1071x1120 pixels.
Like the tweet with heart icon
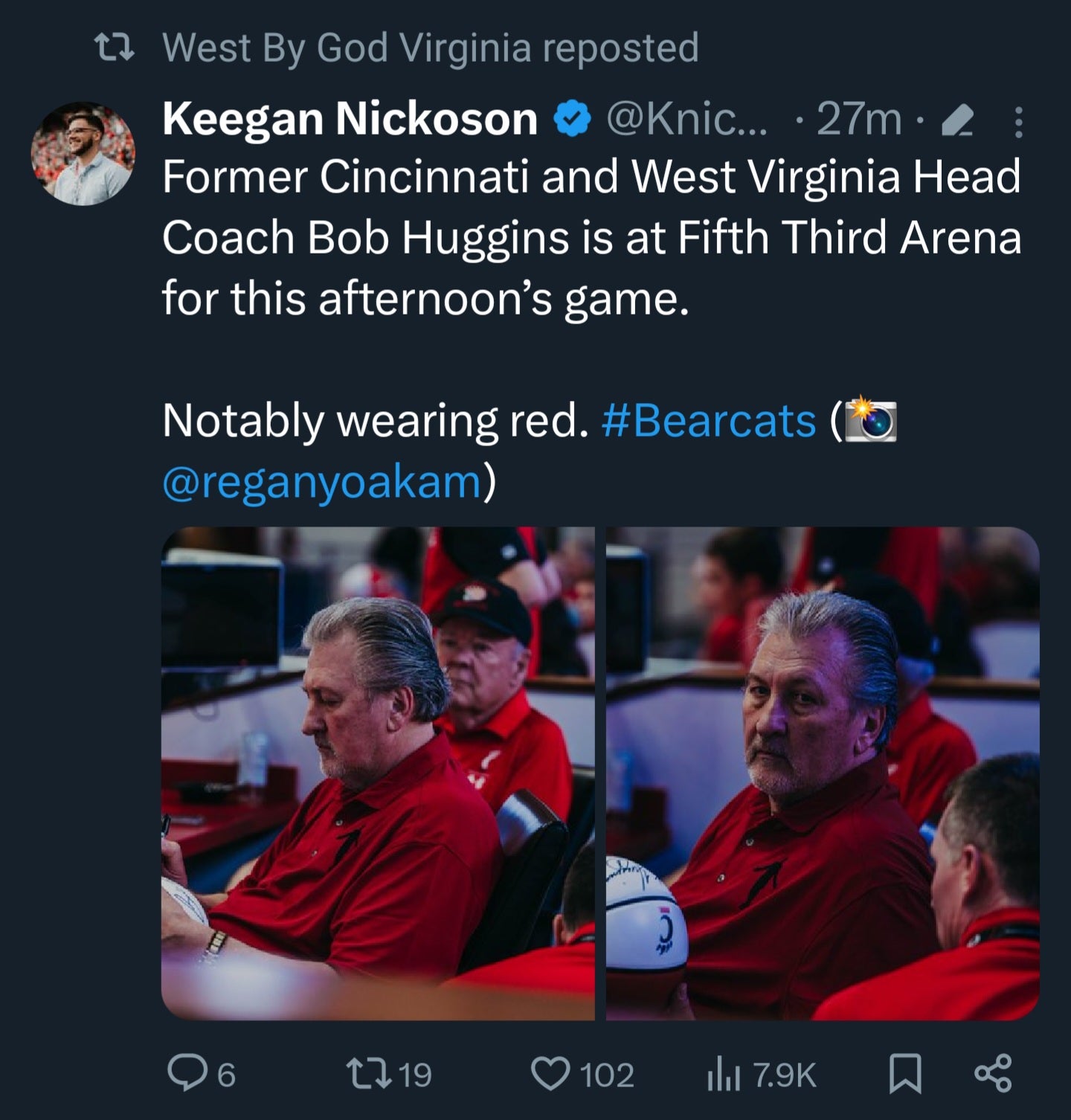[550, 1074]
